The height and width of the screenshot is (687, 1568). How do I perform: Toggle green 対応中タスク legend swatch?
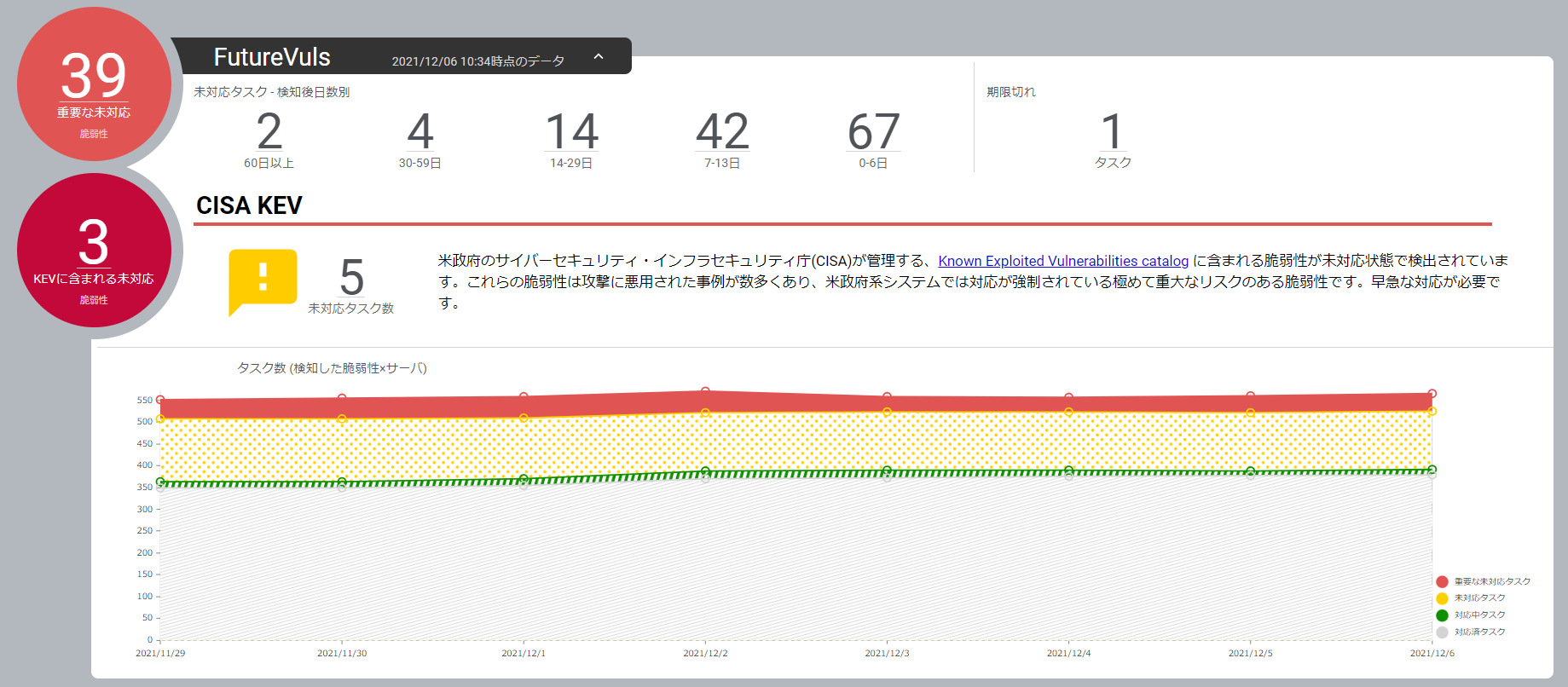[1442, 615]
